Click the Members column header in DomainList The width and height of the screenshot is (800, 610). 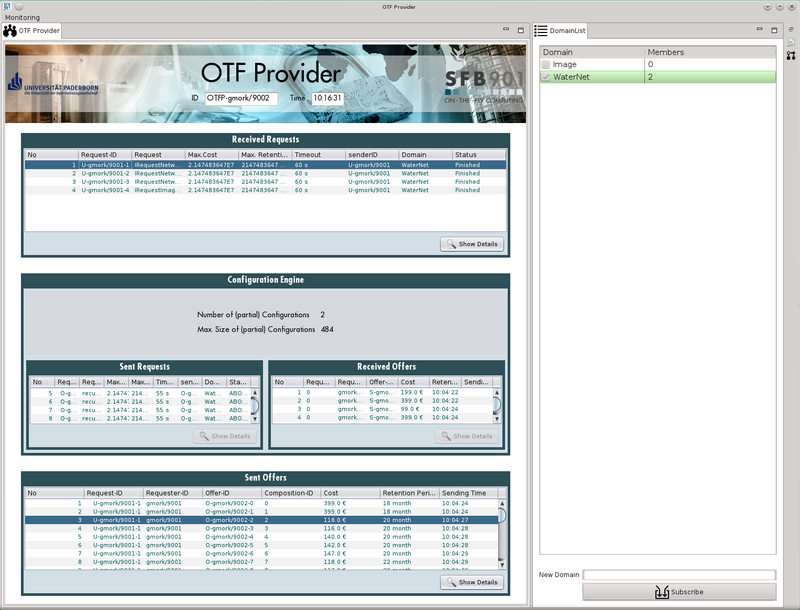710,52
